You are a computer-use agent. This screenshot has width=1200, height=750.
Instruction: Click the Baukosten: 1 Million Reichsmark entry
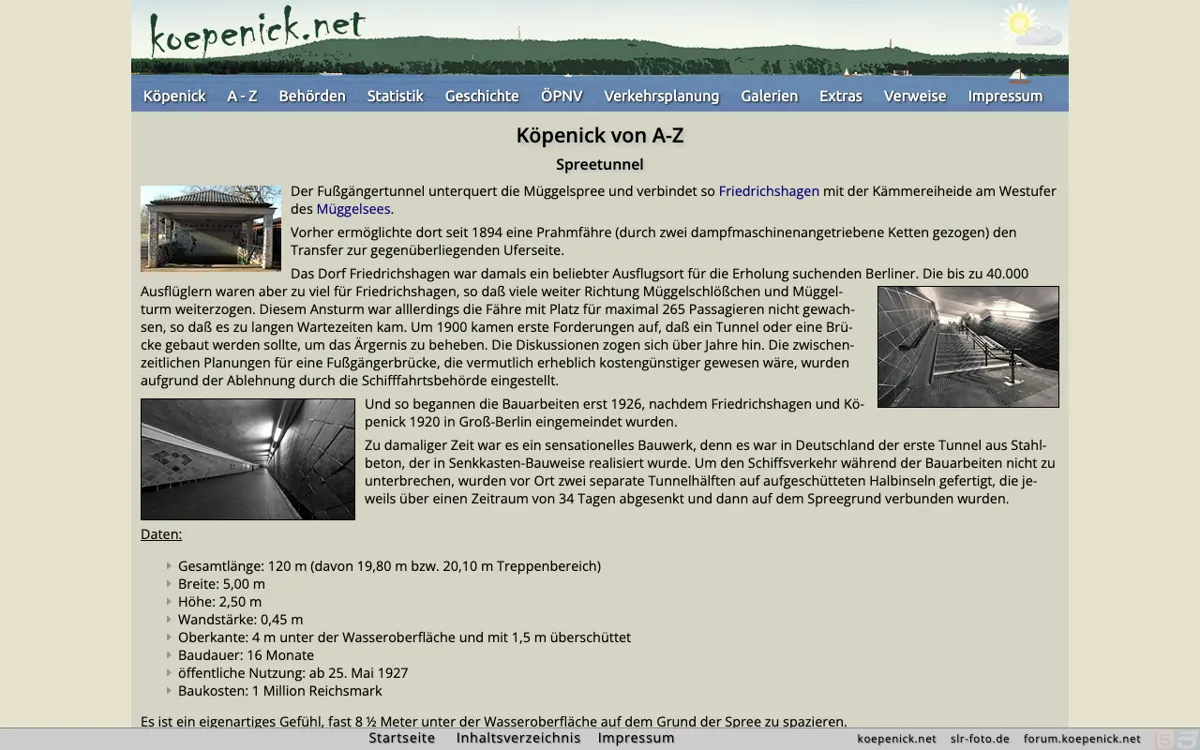pos(280,691)
